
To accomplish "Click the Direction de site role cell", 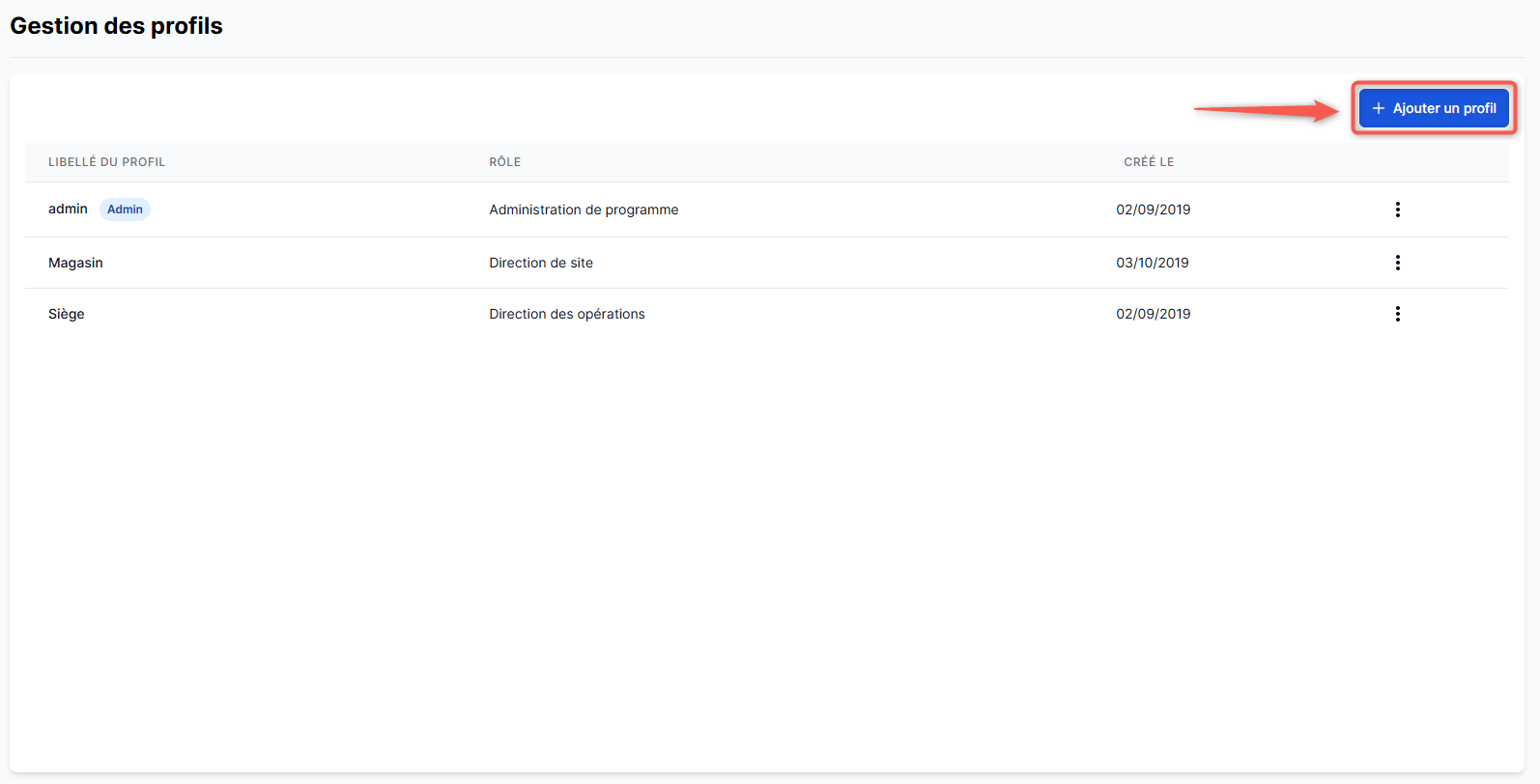I will pyautogui.click(x=541, y=263).
